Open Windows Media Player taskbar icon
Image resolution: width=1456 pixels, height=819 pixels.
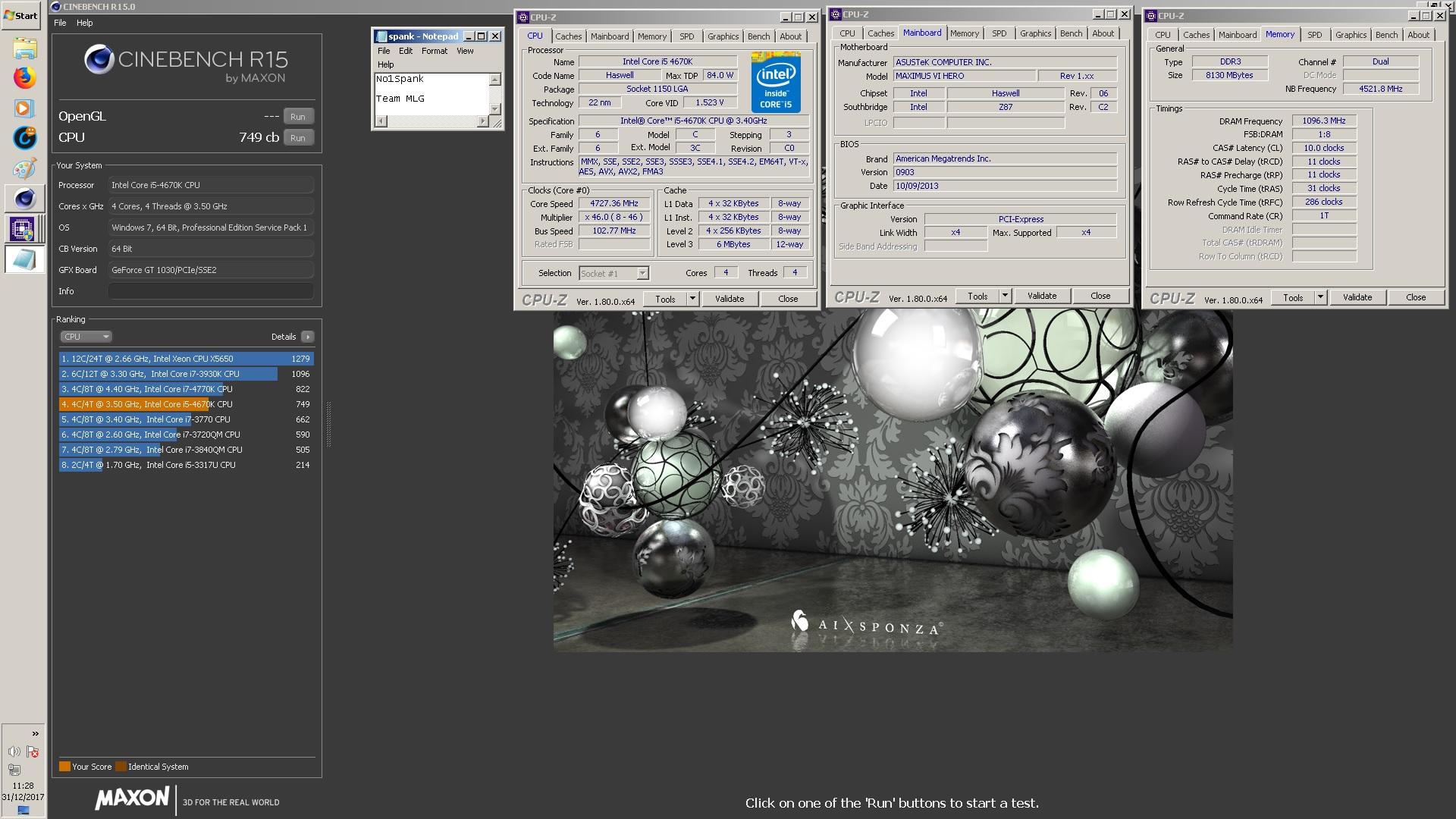[24, 108]
